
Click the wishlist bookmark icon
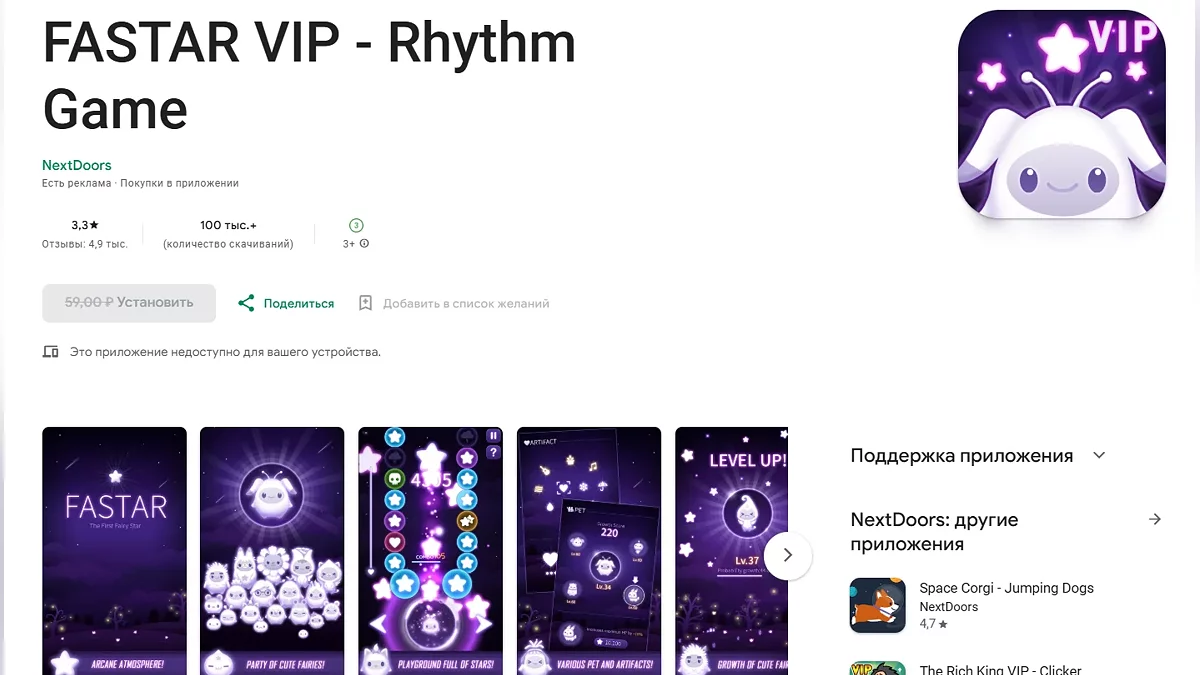tap(365, 303)
